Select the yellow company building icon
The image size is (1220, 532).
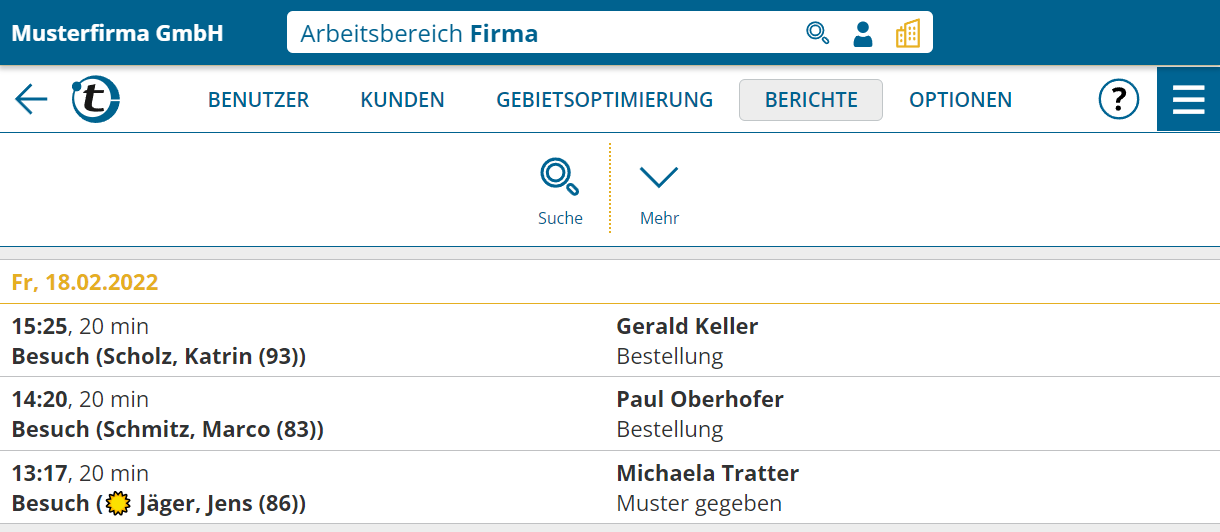[x=908, y=33]
